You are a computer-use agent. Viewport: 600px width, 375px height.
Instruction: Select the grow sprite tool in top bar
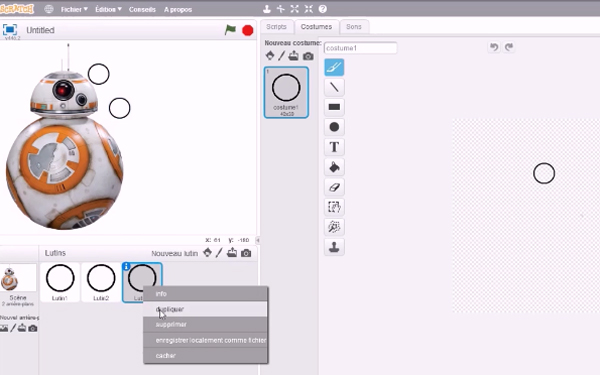coord(294,9)
